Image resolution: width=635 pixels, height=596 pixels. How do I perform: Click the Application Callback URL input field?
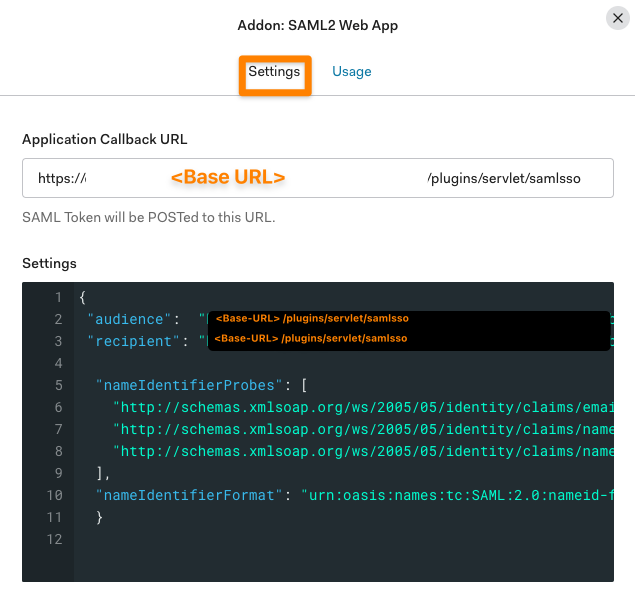coord(318,178)
